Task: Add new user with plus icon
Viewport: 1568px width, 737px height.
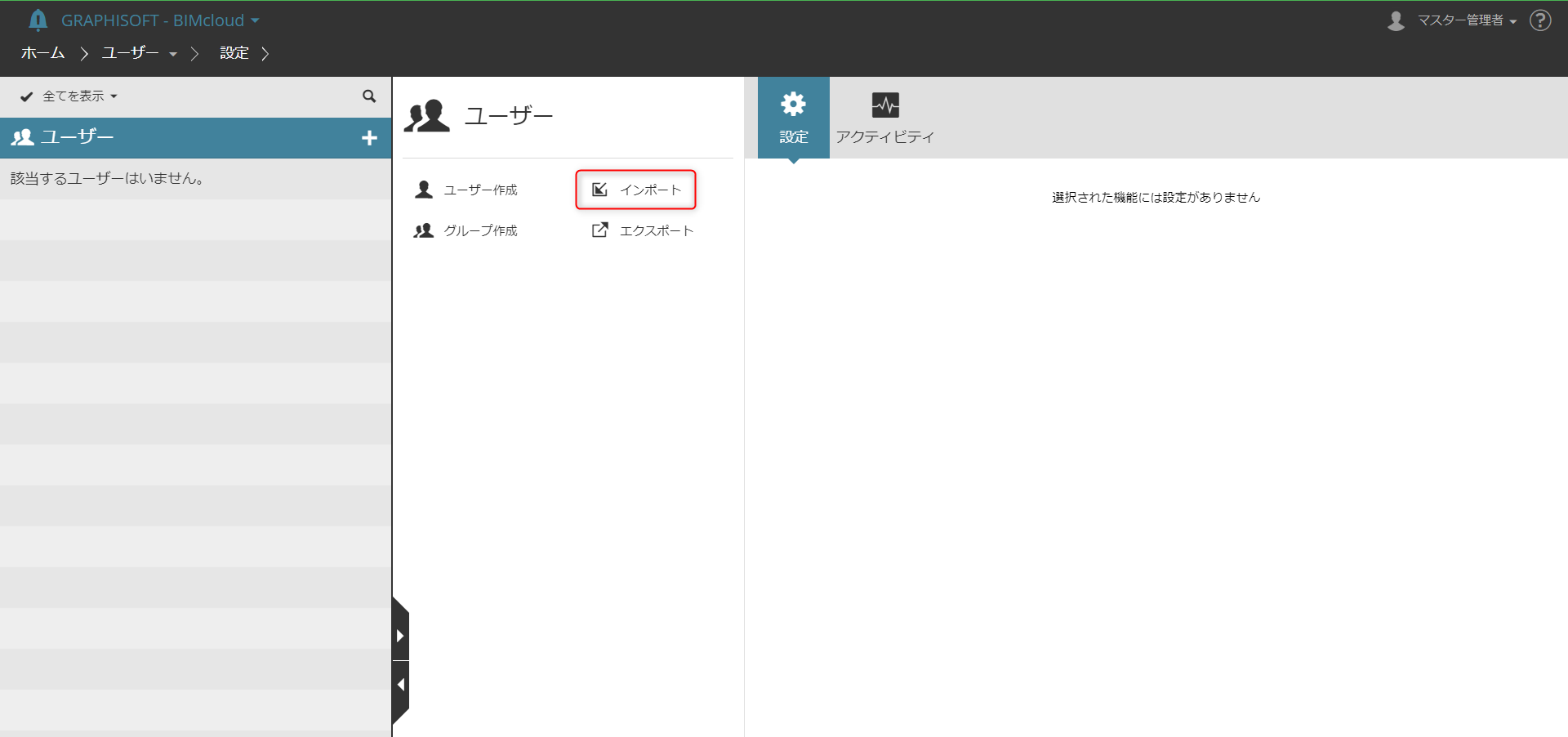Action: pos(369,138)
